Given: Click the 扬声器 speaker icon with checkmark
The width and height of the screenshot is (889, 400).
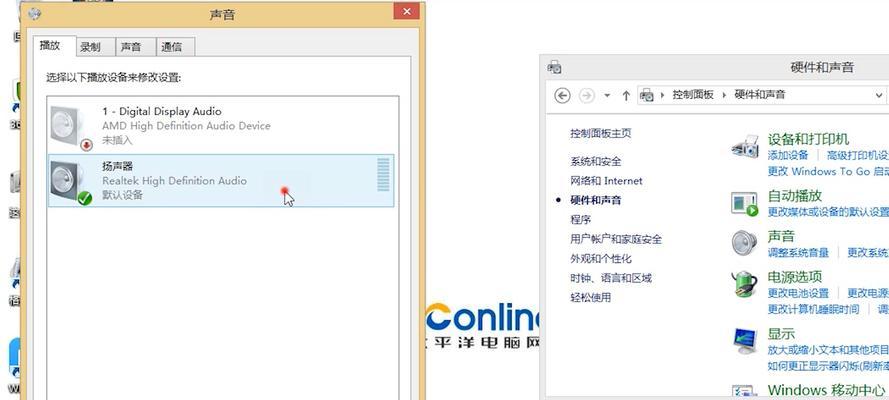Looking at the screenshot, I should click(70, 182).
